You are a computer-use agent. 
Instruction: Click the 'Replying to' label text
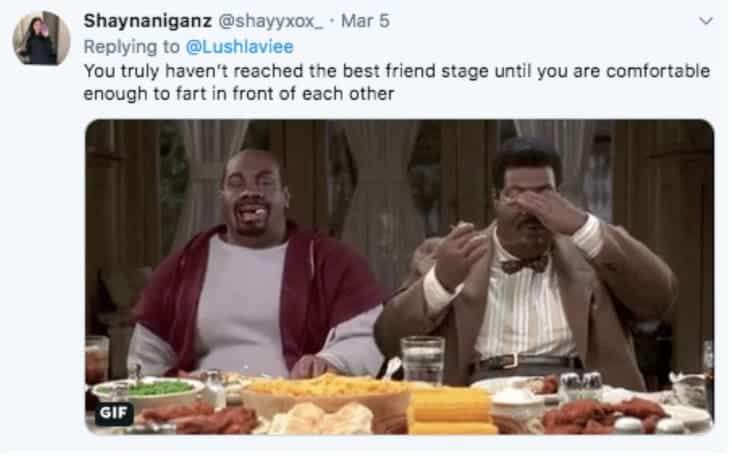(x=131, y=47)
